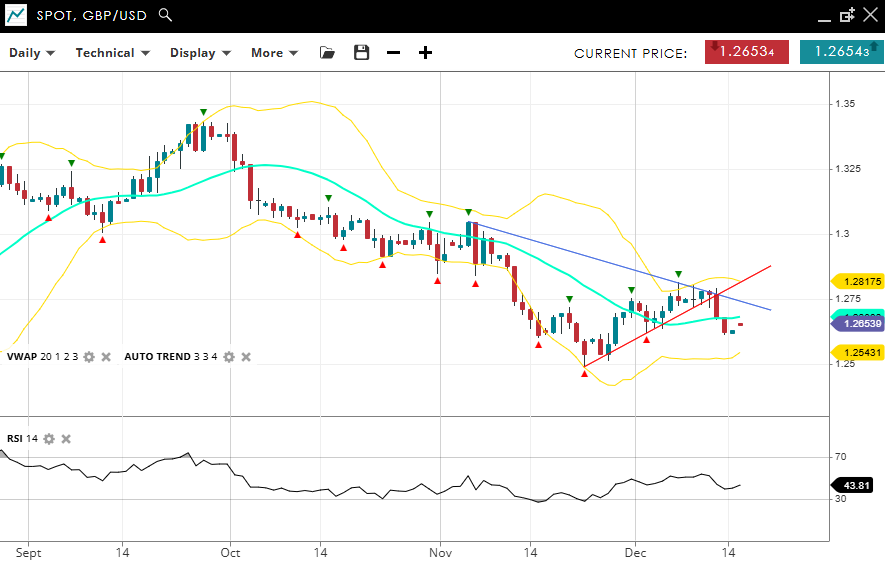Remove the RSI indicator

pos(66,439)
